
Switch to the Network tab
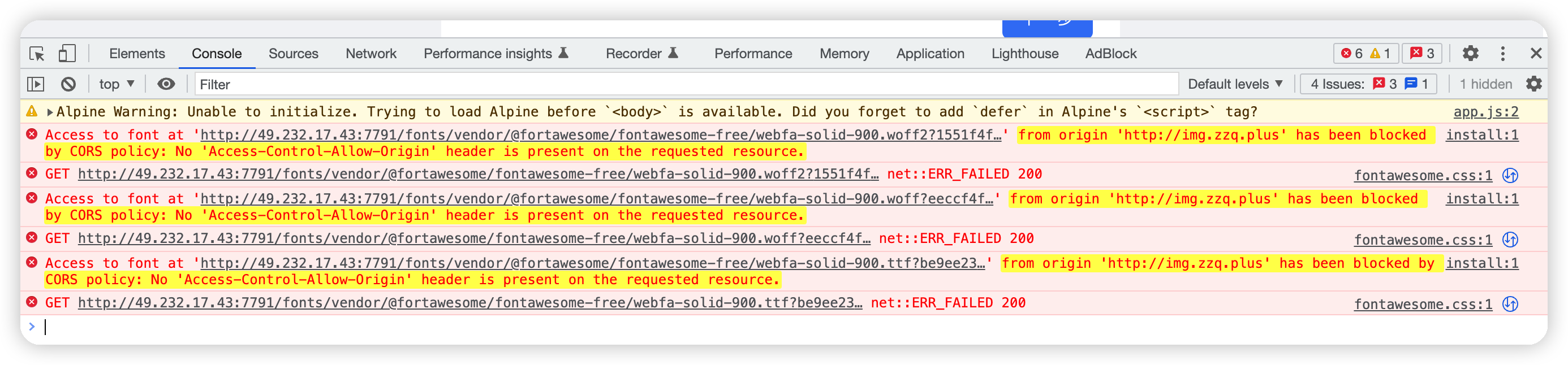click(x=370, y=54)
